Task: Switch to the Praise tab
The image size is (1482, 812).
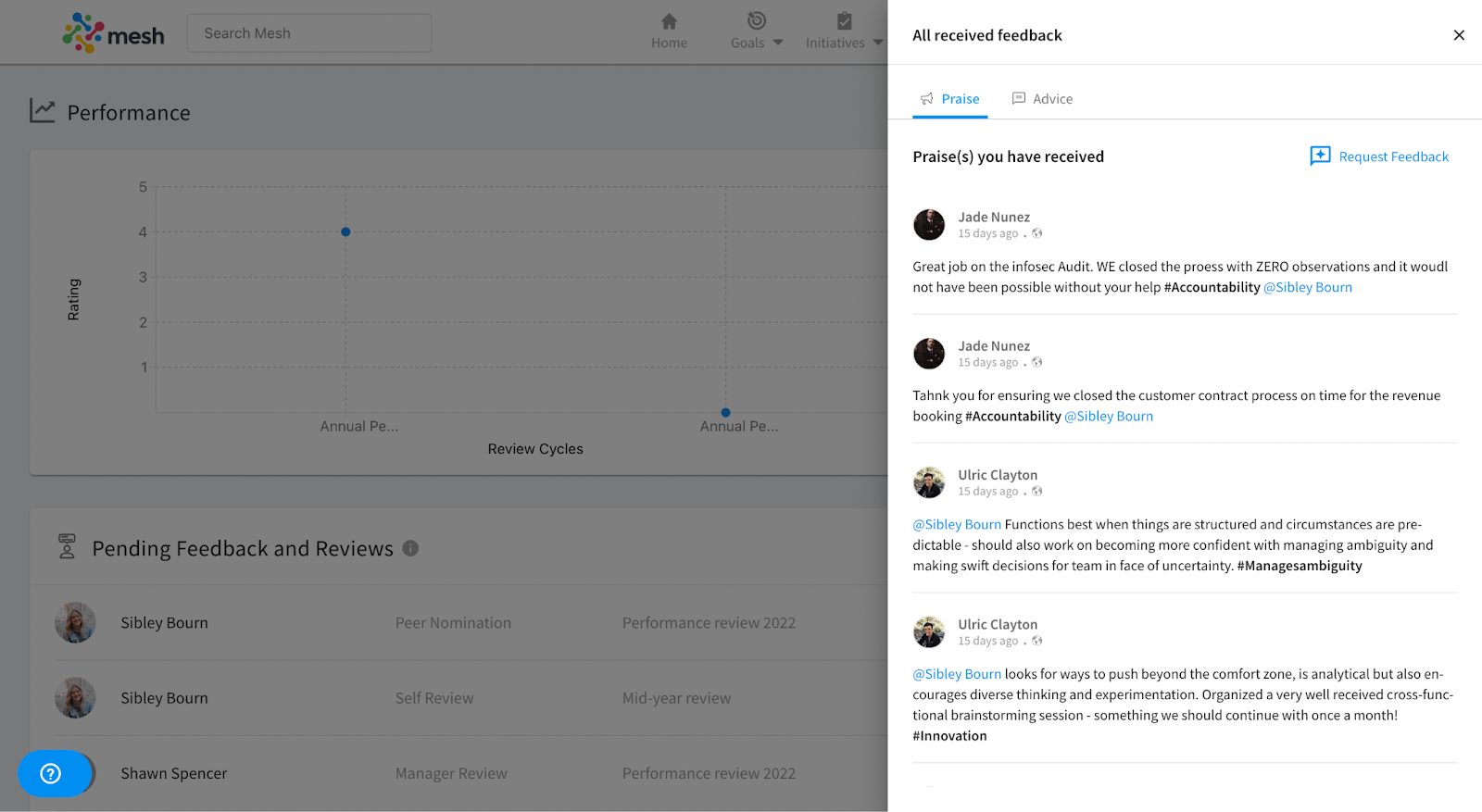Action: point(949,99)
